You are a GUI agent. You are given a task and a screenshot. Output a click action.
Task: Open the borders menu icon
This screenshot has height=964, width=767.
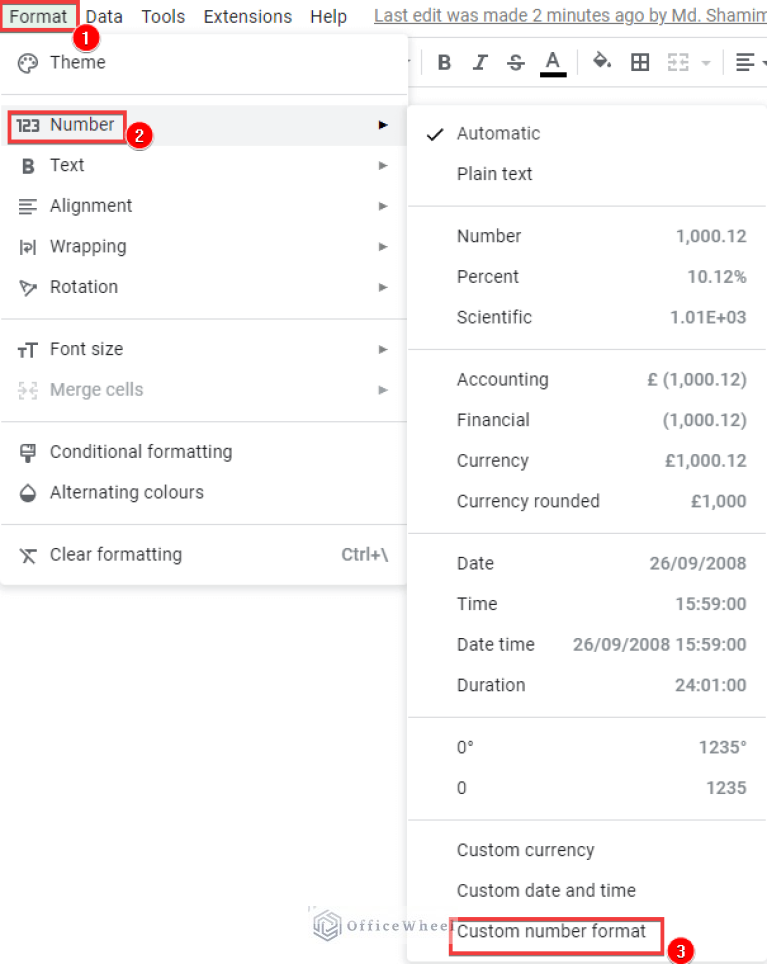[x=640, y=62]
